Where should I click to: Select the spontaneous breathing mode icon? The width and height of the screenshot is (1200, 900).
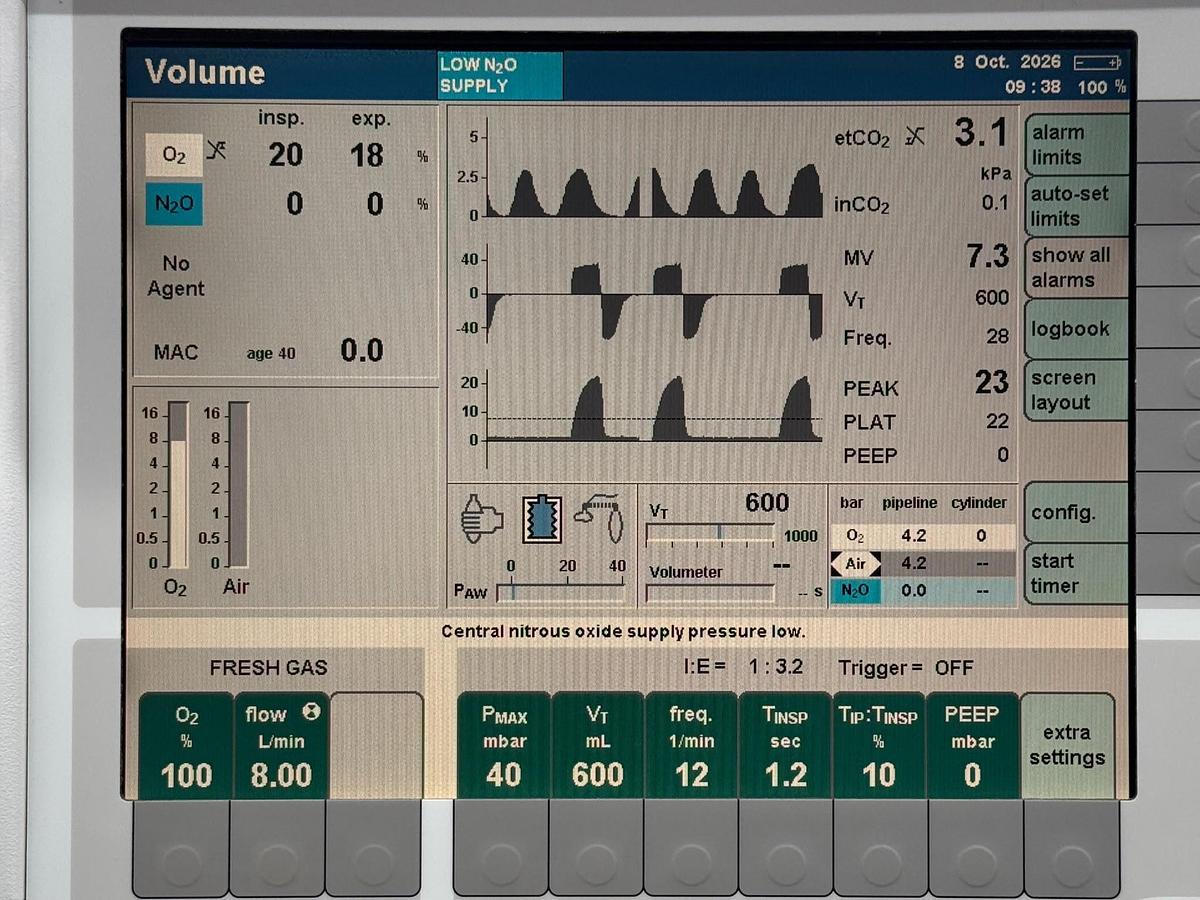point(600,517)
